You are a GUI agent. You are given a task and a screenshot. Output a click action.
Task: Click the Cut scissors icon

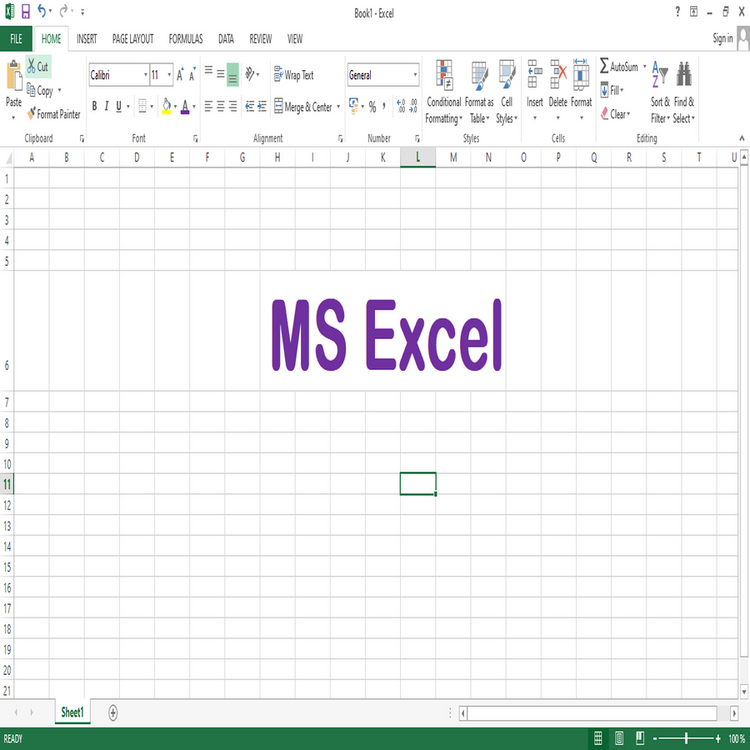coord(31,67)
